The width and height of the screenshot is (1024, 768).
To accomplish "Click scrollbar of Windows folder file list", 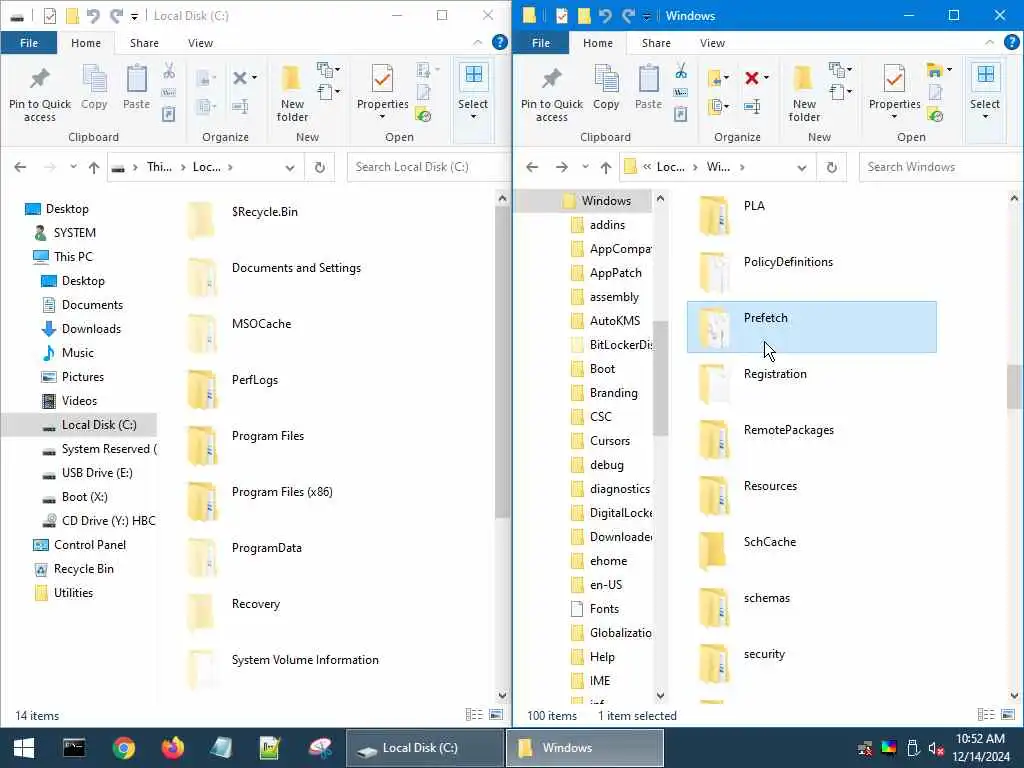I will point(1014,387).
